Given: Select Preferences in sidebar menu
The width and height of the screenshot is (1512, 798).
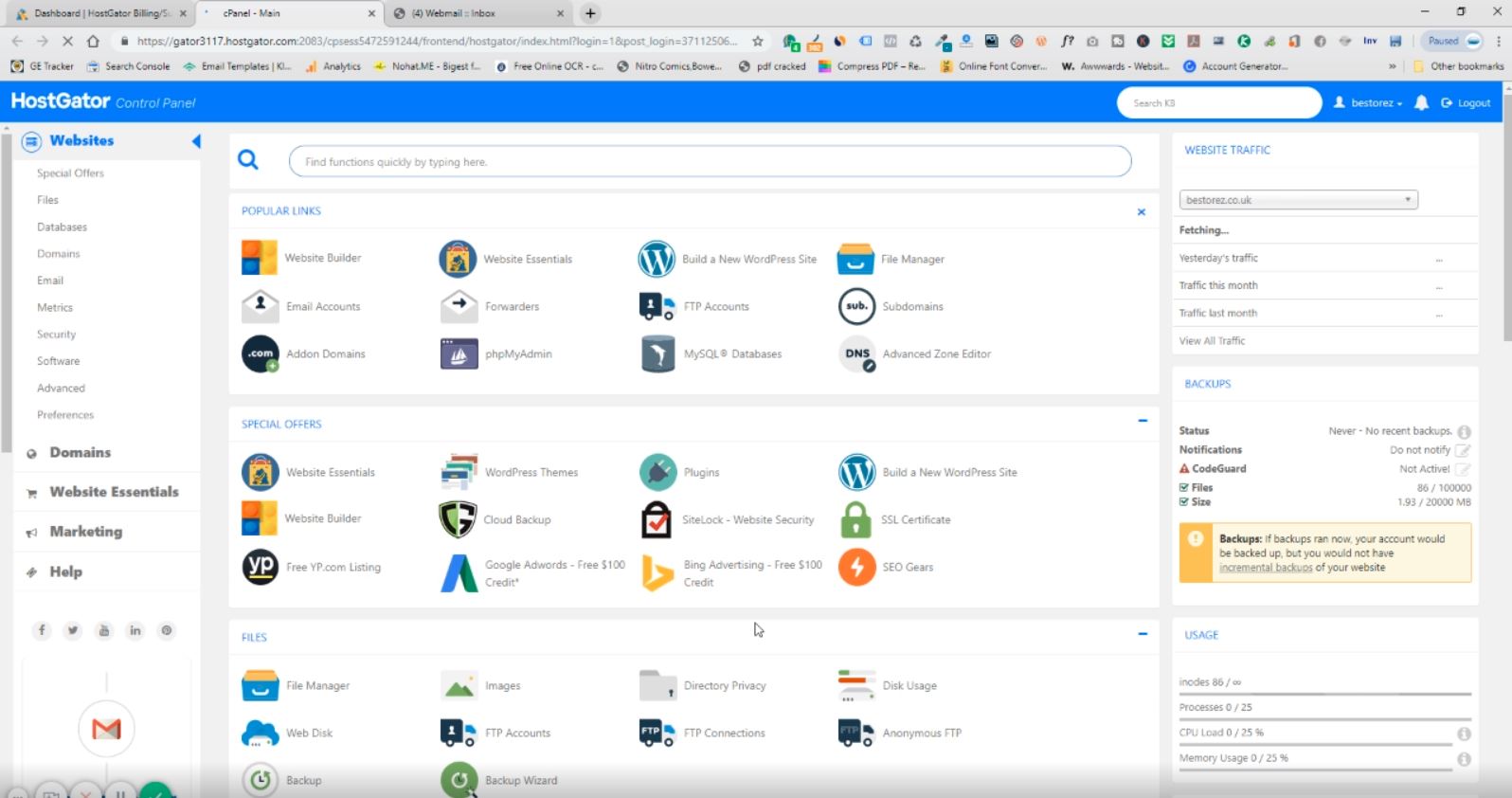Looking at the screenshot, I should [x=65, y=415].
